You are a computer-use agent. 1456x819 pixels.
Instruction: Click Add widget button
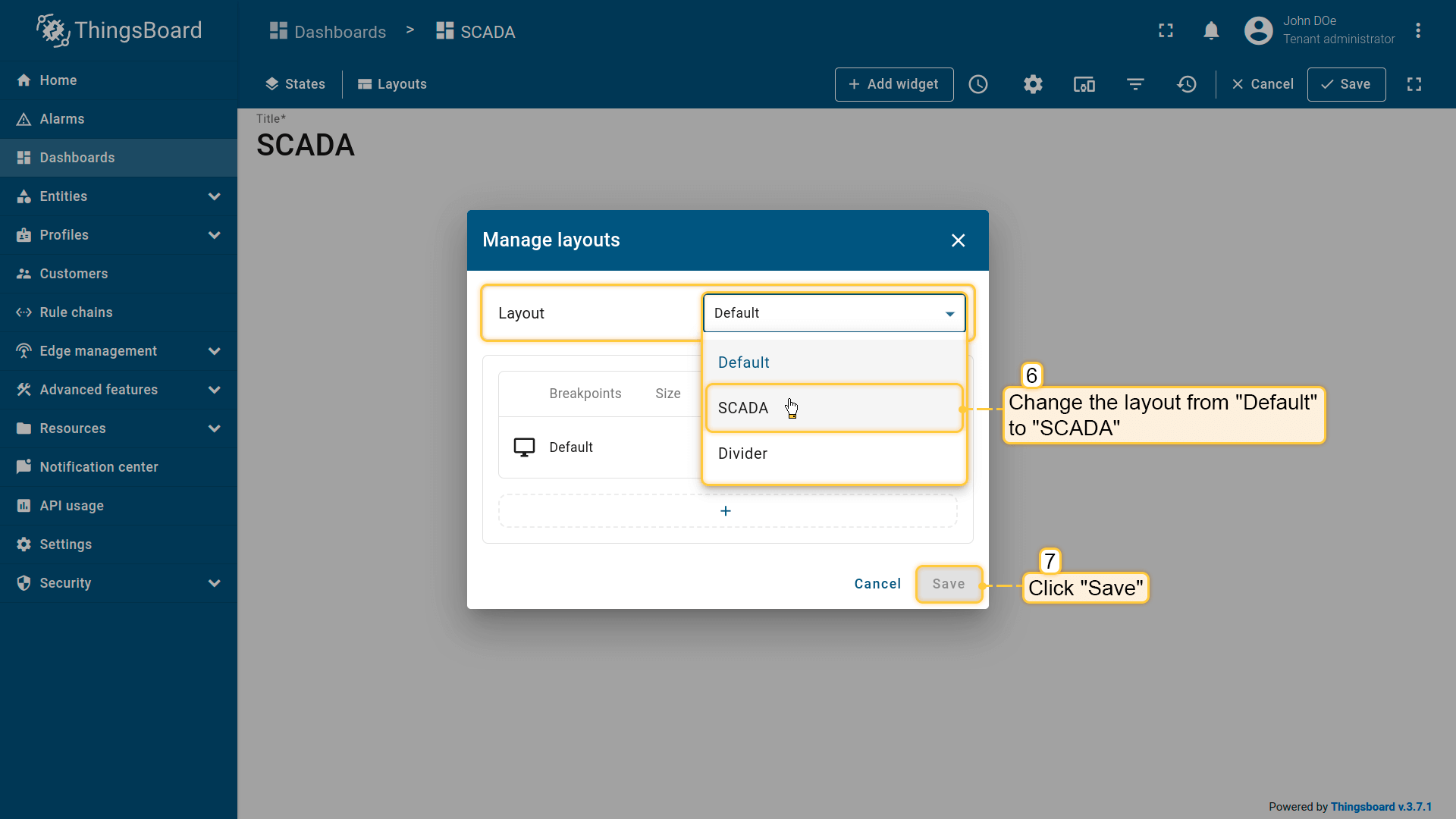point(893,84)
